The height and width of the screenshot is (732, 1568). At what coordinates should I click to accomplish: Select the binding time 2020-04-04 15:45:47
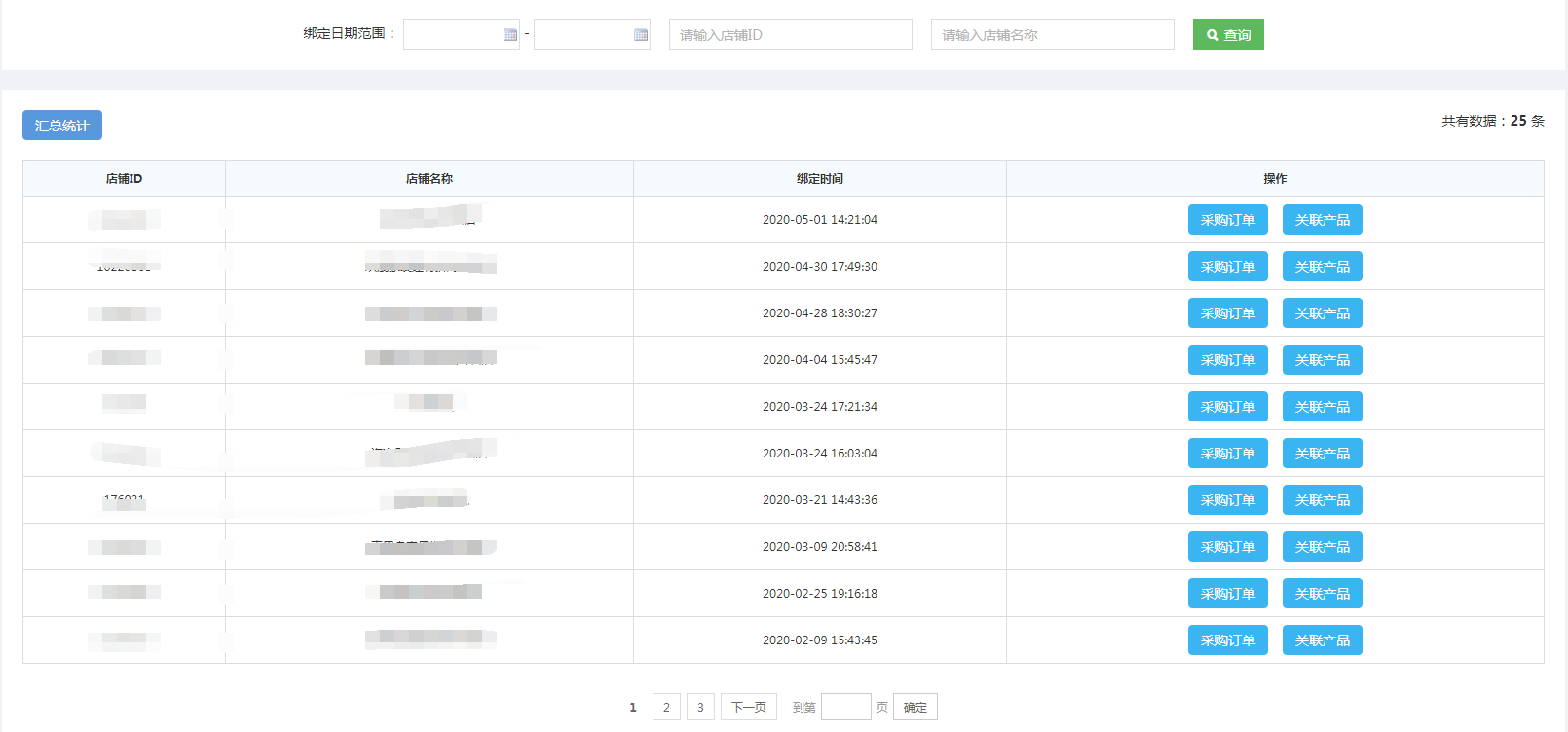pos(820,360)
